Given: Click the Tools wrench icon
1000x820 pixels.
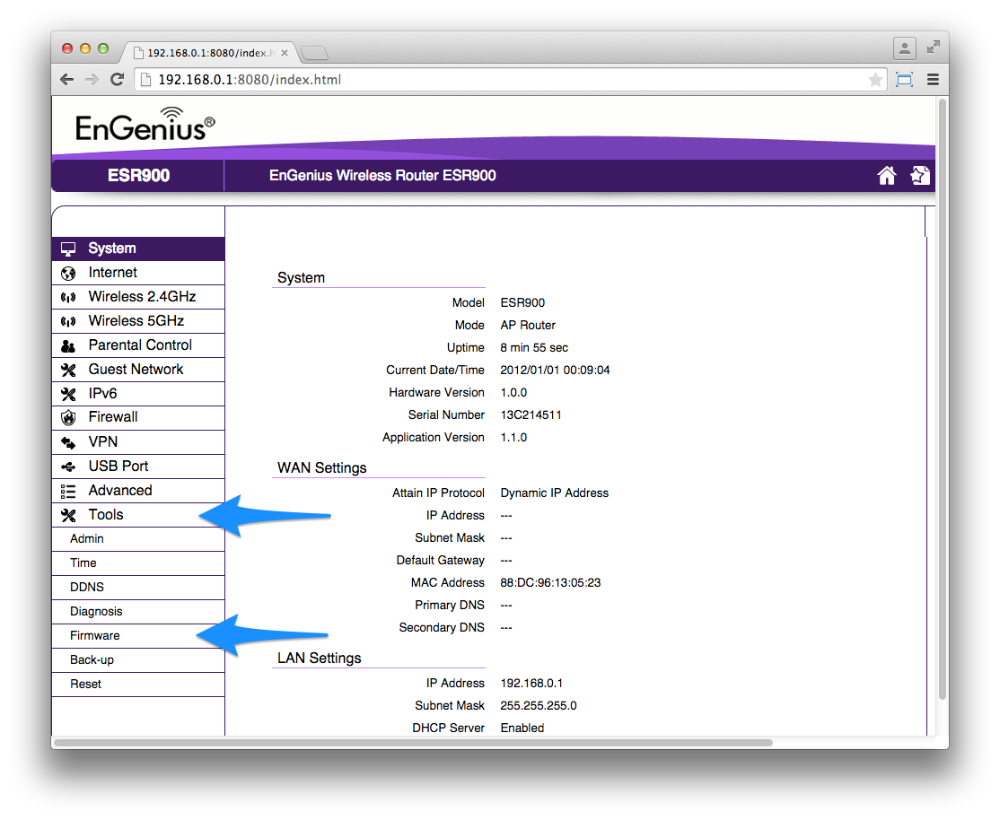Looking at the screenshot, I should coord(68,515).
